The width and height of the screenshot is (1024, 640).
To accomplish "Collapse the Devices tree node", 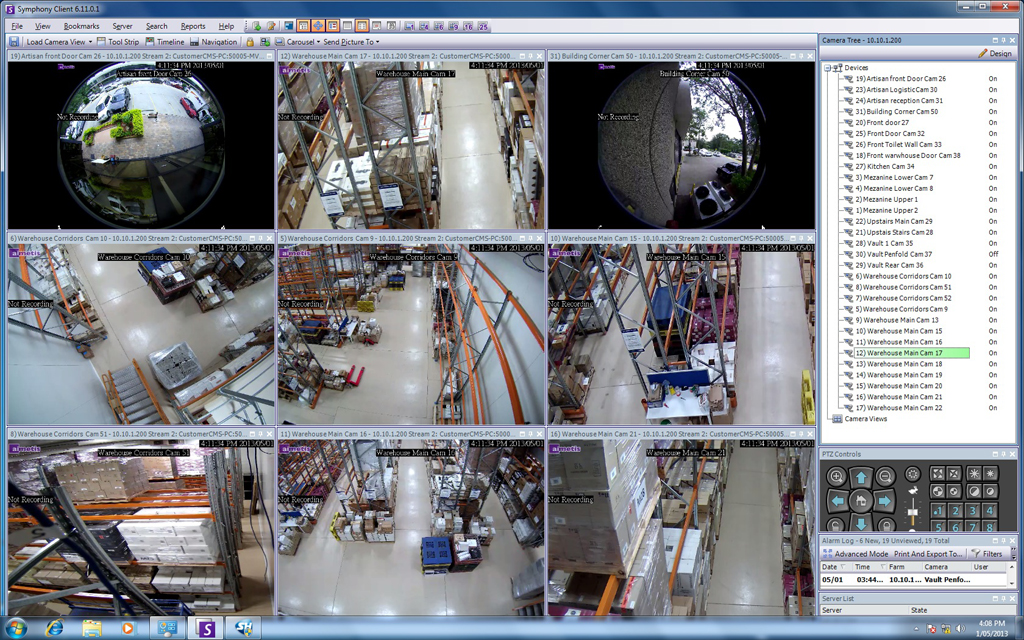I will [827, 67].
